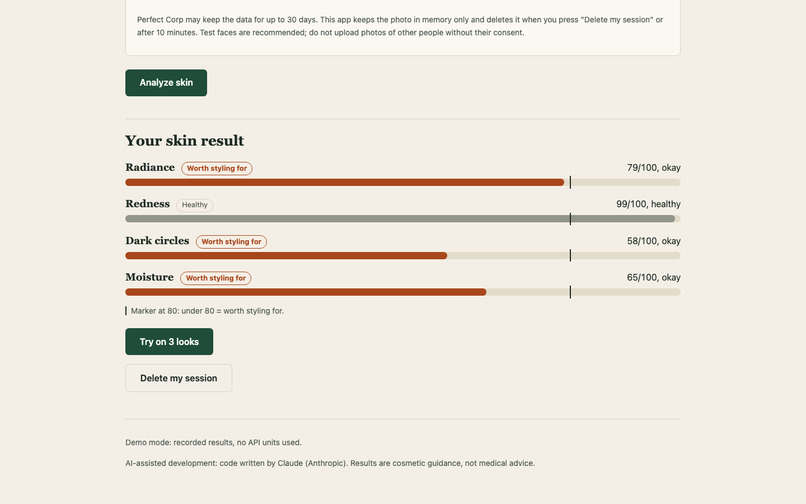The height and width of the screenshot is (504, 806).
Task: Click the Moisture score progress bar
Action: (x=403, y=292)
